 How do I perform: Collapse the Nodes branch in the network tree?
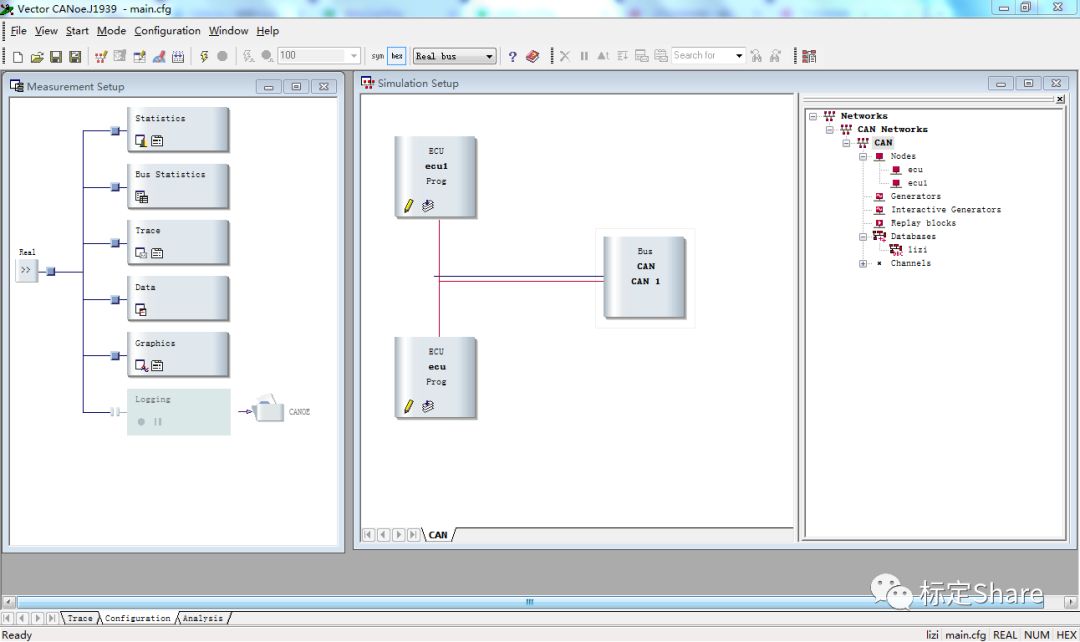[862, 156]
